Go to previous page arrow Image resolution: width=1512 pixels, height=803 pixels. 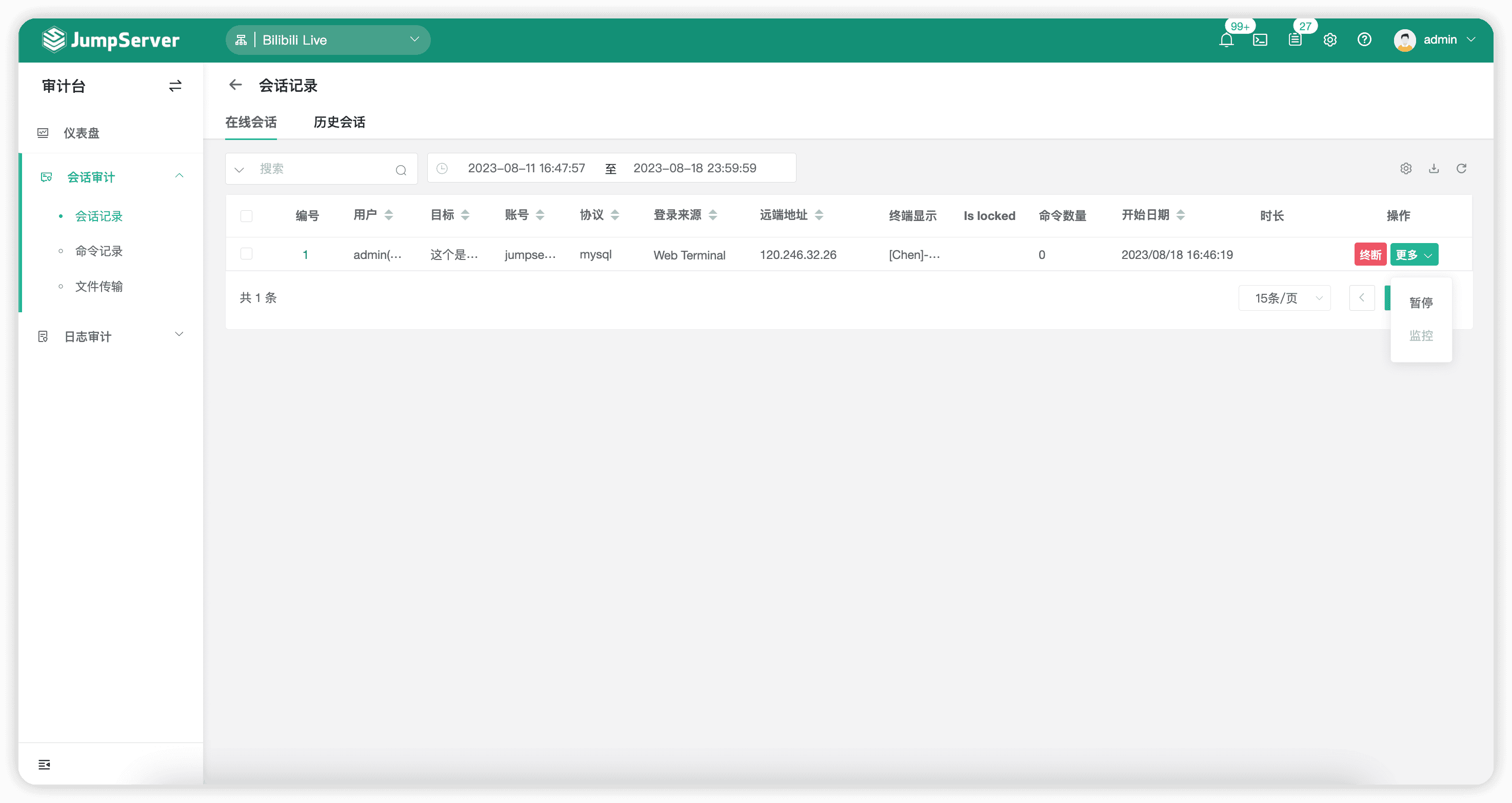[1362, 298]
